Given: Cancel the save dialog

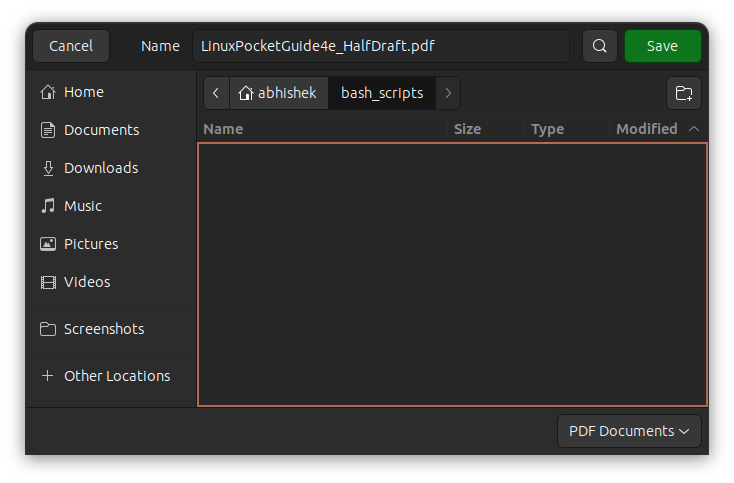Looking at the screenshot, I should pyautogui.click(x=71, y=46).
